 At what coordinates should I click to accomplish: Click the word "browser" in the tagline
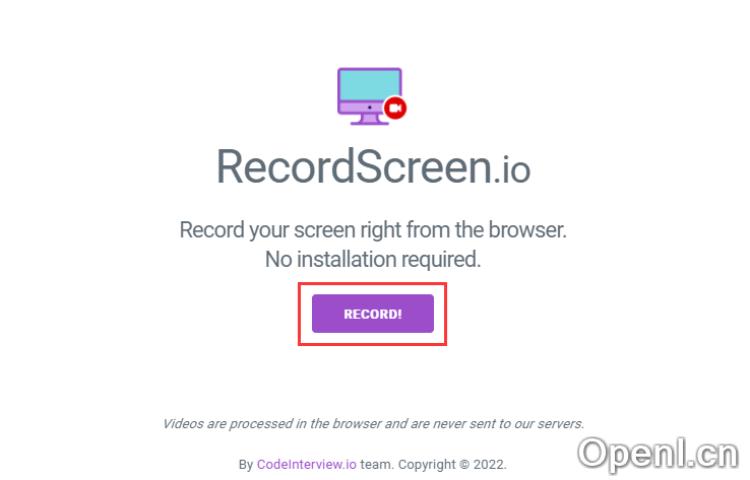tap(525, 229)
